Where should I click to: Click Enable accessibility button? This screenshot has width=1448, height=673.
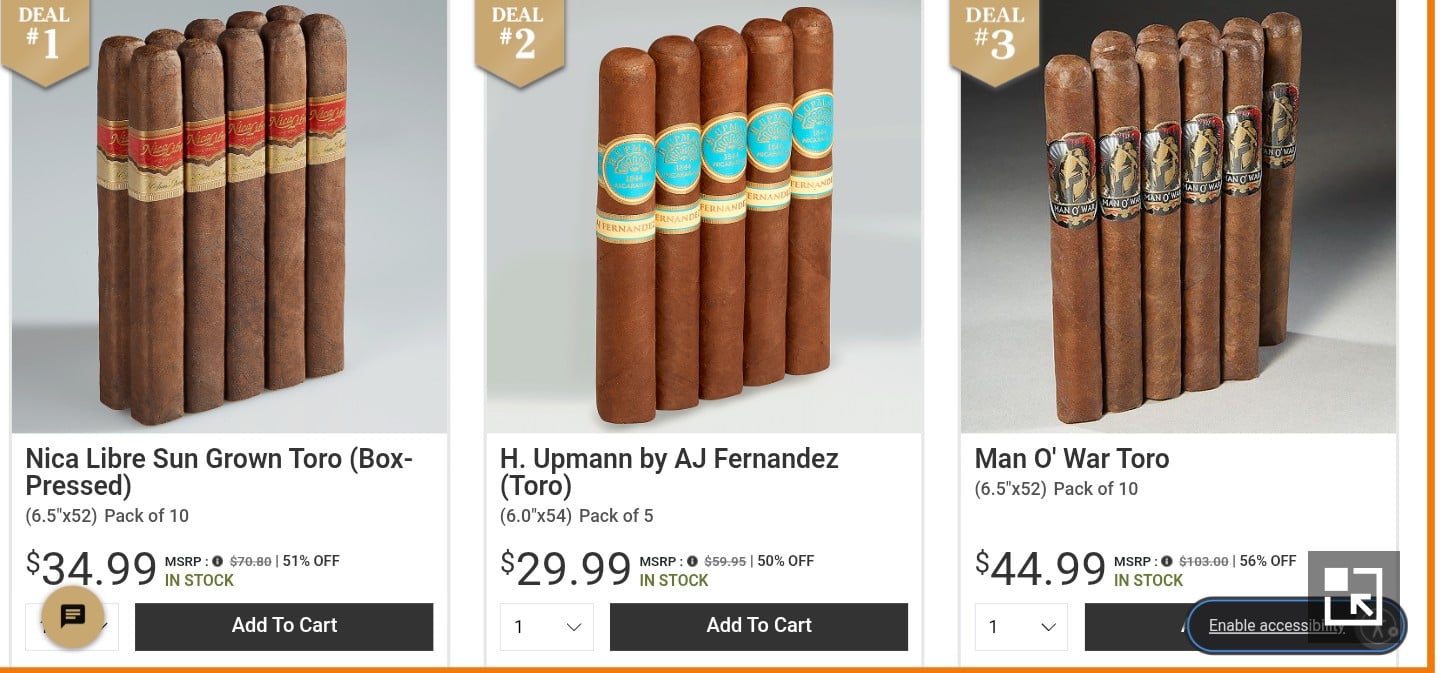(x=1296, y=627)
